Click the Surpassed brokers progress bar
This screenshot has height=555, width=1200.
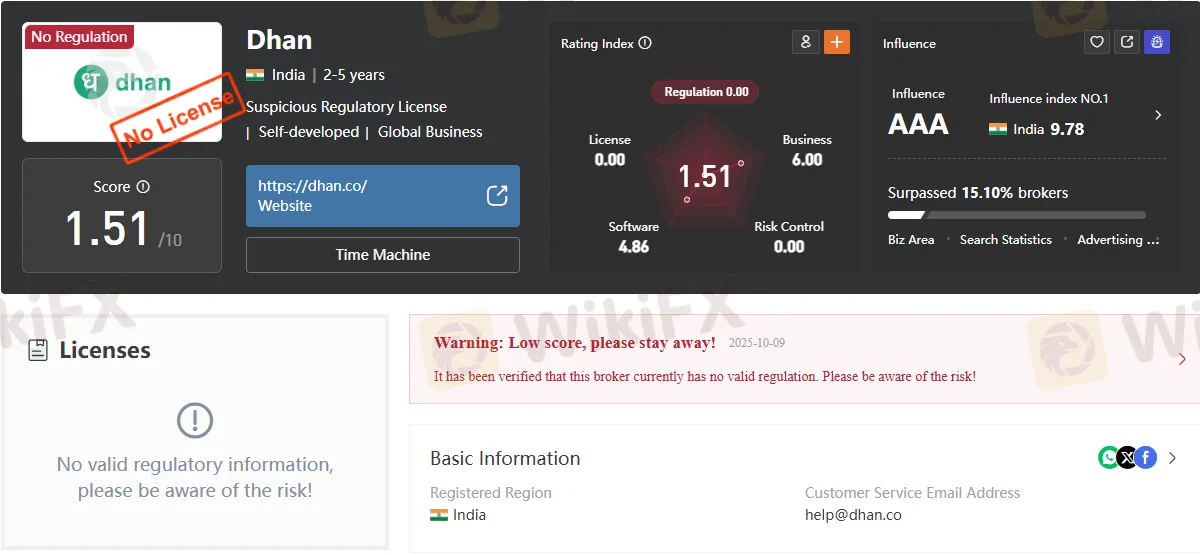[1017, 215]
